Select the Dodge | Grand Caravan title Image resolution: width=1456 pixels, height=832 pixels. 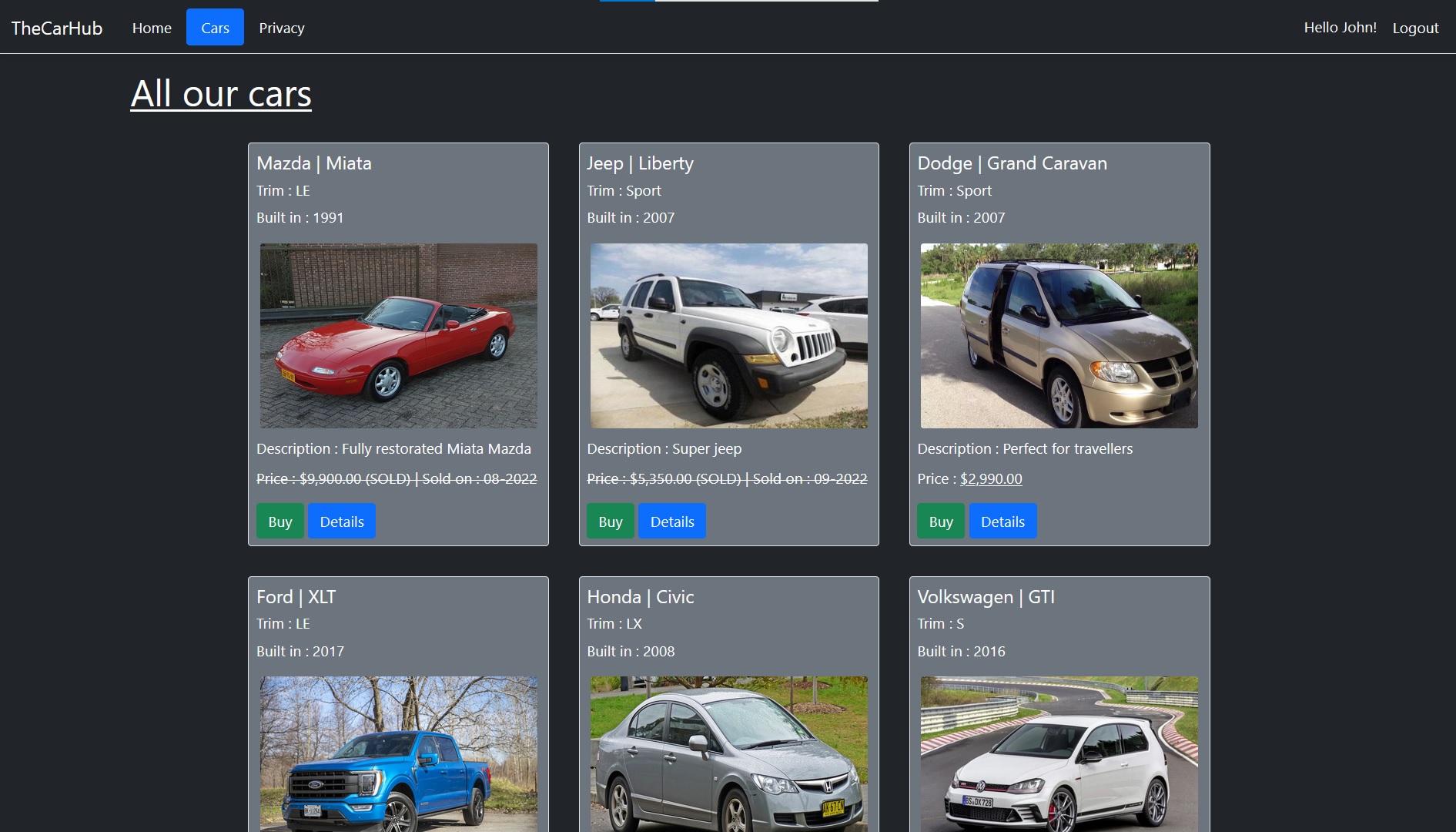pos(1012,163)
